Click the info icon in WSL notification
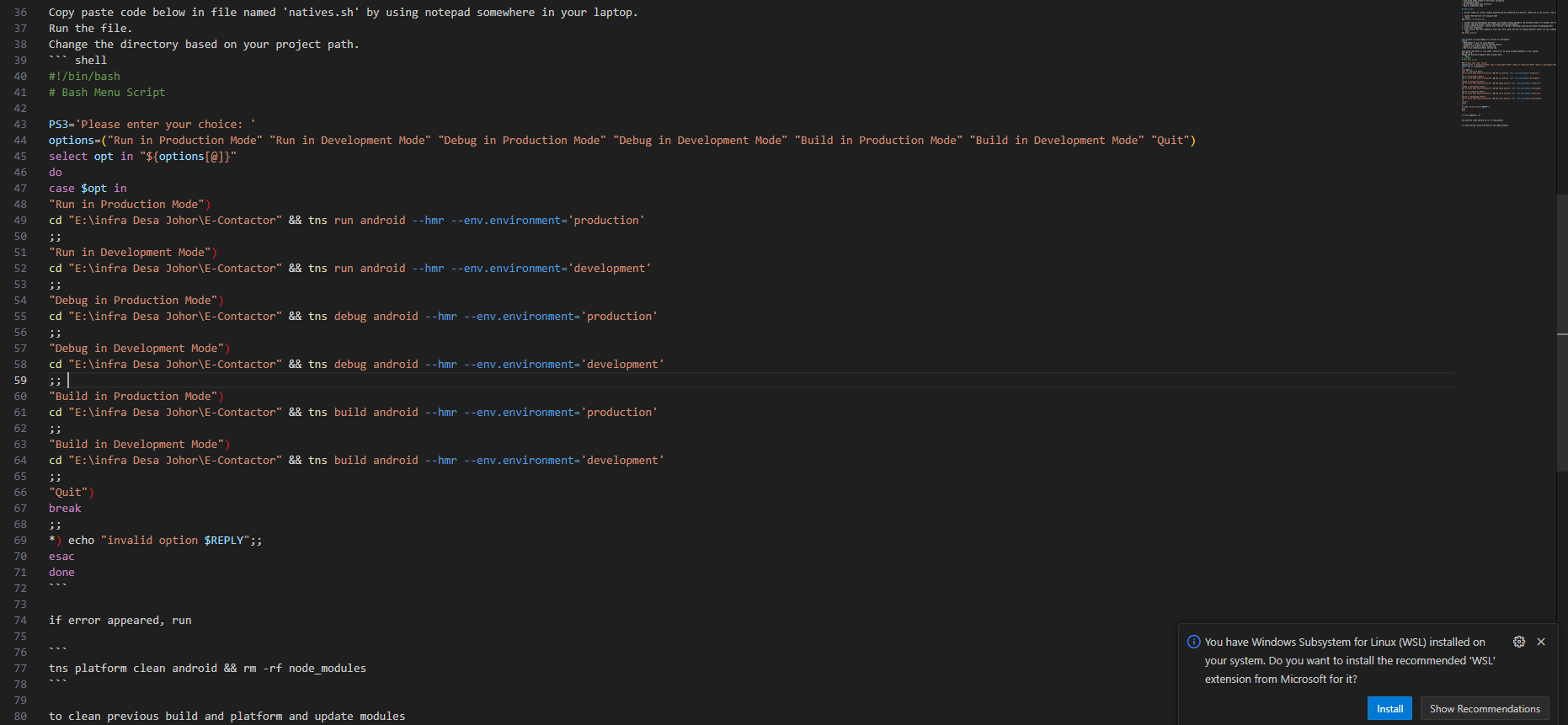Viewport: 1568px width, 725px height. coord(1193,642)
